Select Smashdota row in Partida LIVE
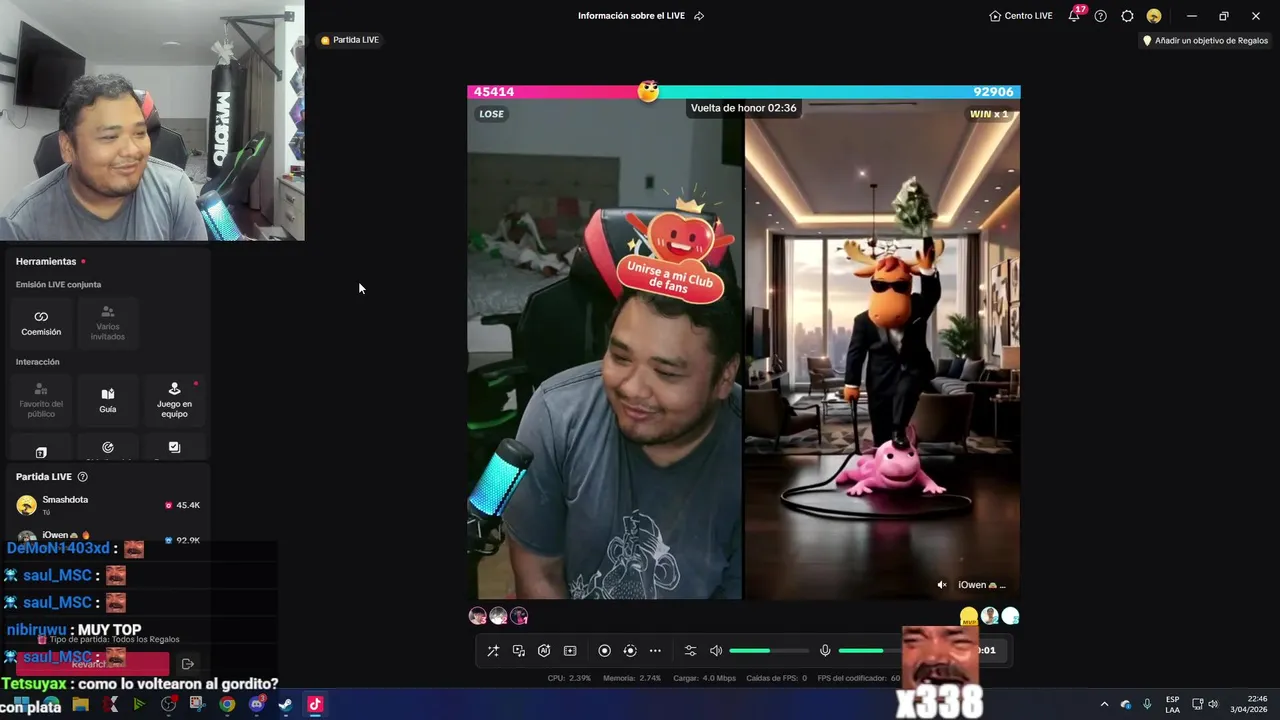 108,505
